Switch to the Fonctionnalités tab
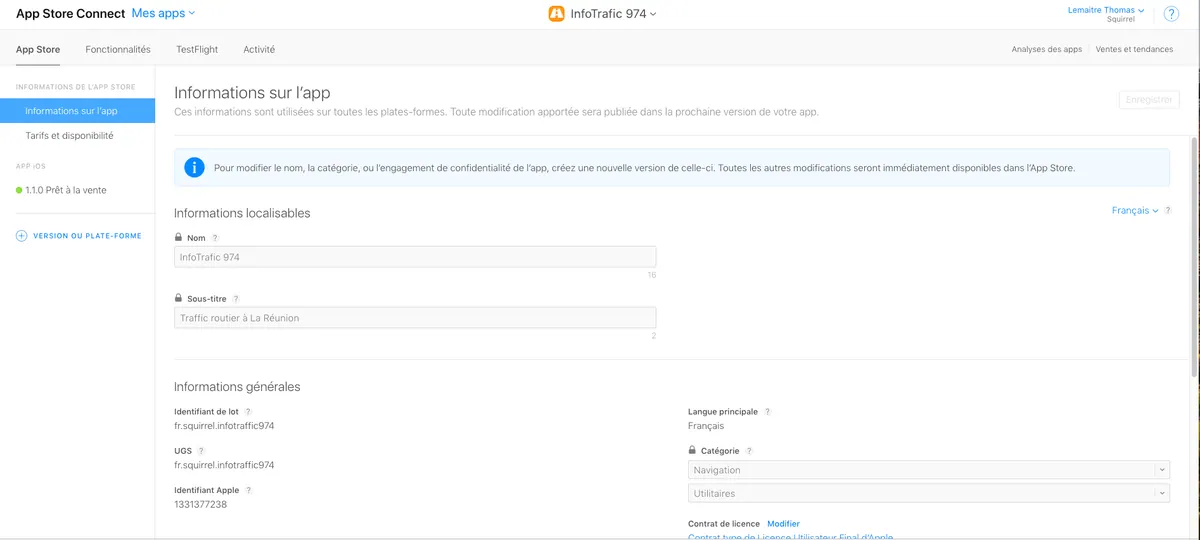This screenshot has height=540, width=1200. (118, 49)
